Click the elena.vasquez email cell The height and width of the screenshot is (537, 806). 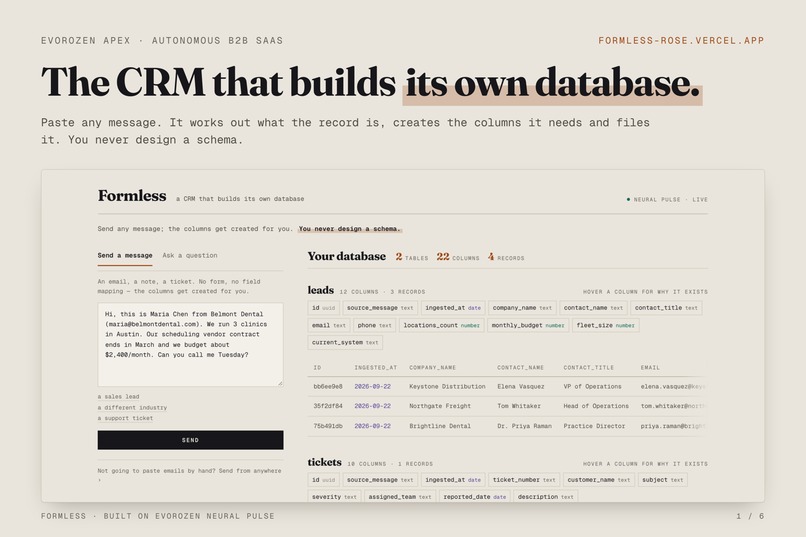click(x=673, y=386)
